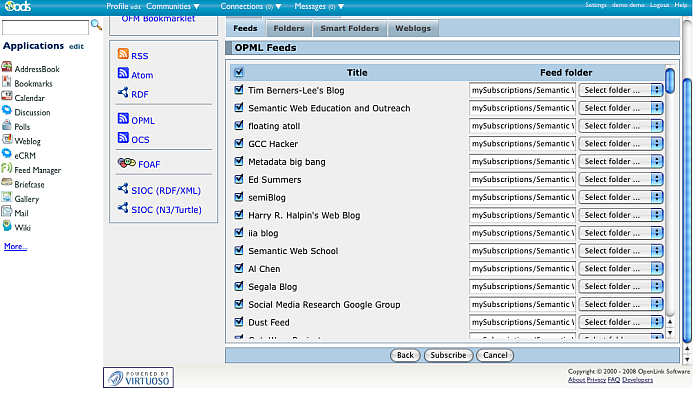Toggle the select-all checkbox in Title header
The width and height of the screenshot is (700, 401).
click(x=238, y=72)
